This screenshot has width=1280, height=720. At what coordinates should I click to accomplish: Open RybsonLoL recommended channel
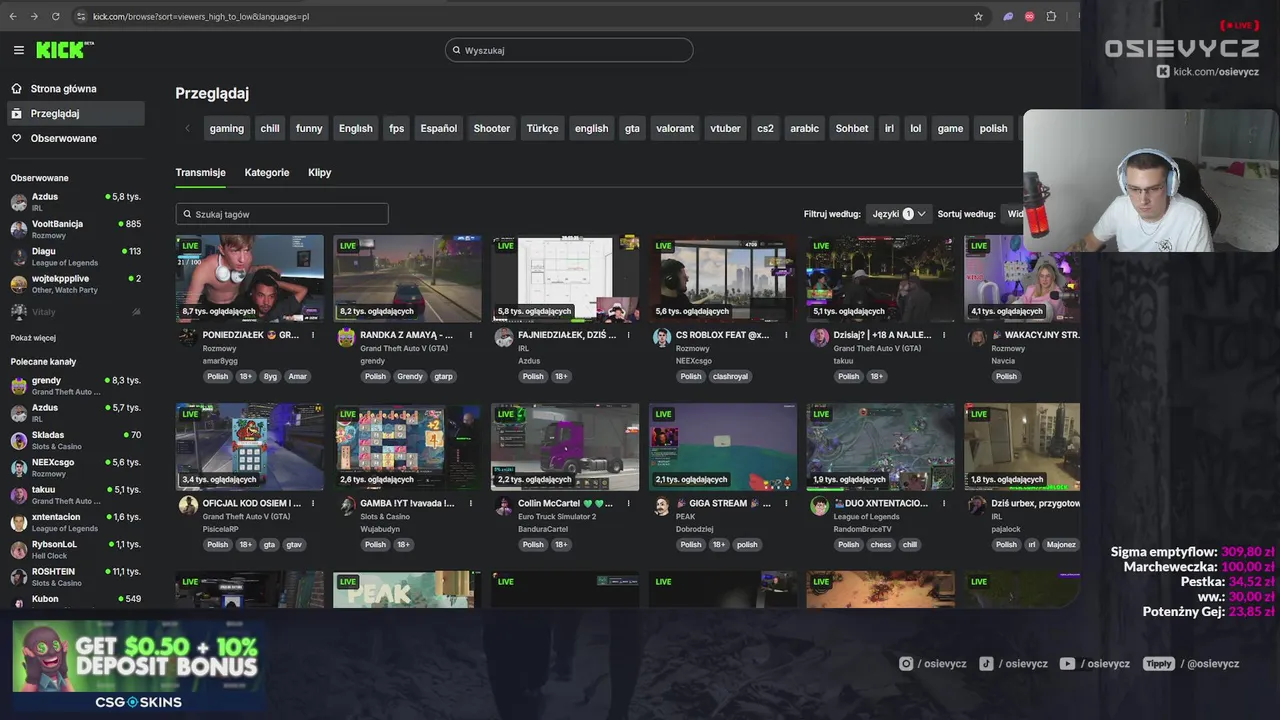(75, 549)
